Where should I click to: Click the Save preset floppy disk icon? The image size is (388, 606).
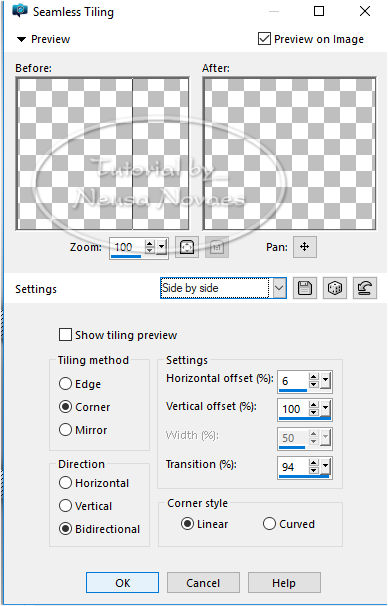[x=305, y=288]
